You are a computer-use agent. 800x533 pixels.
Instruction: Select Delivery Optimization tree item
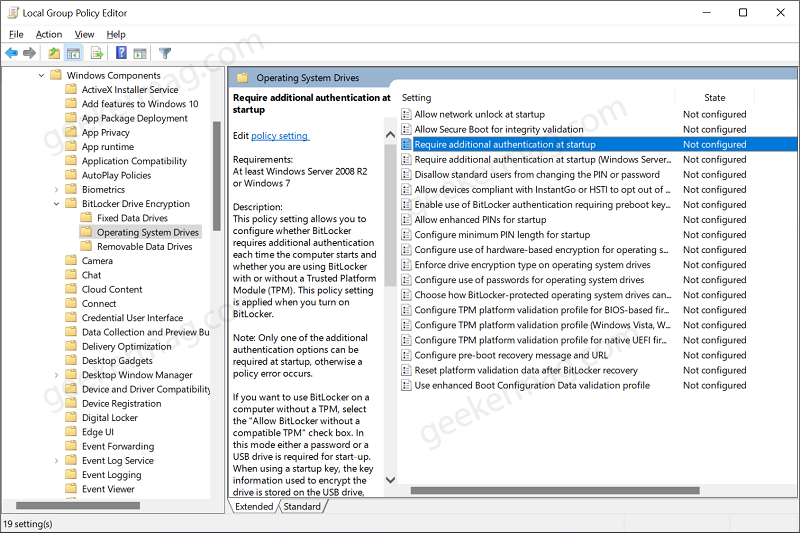click(x=127, y=346)
